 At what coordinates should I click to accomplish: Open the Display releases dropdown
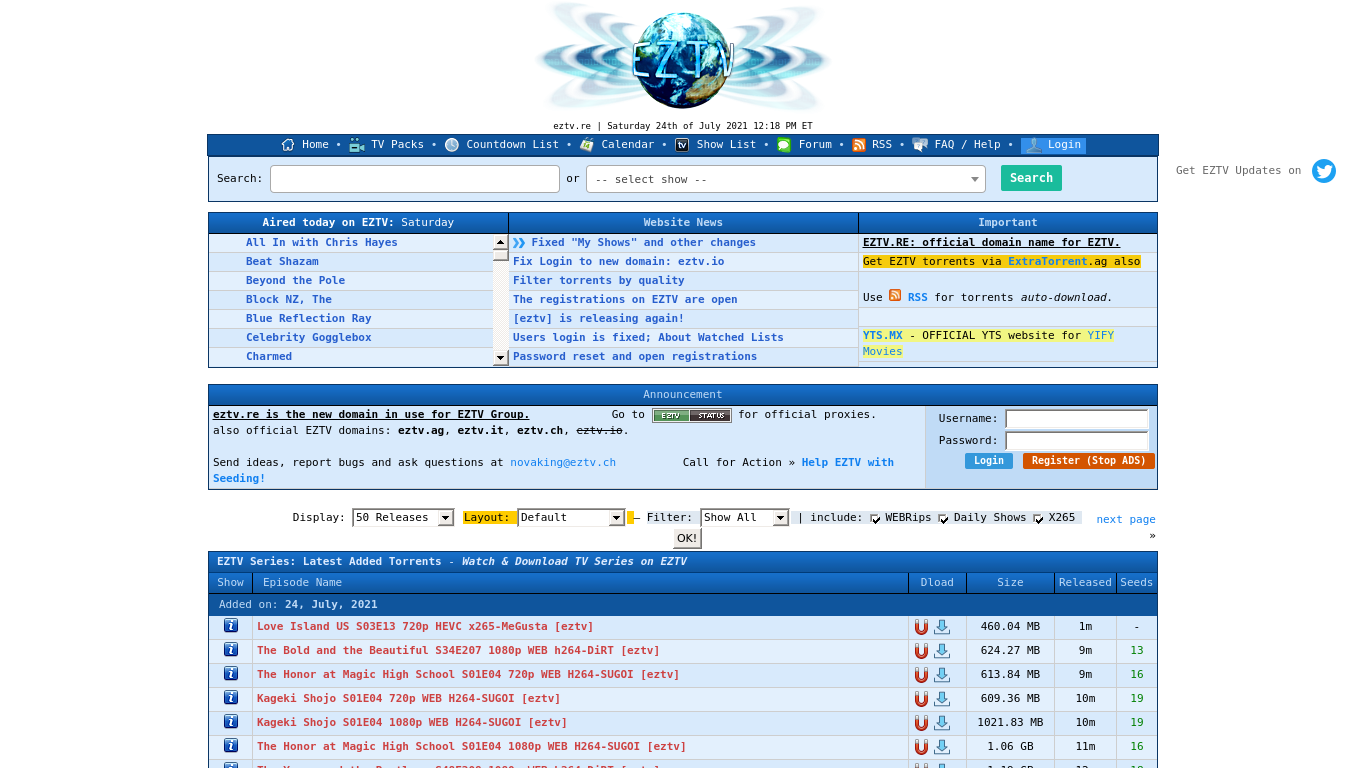403,518
